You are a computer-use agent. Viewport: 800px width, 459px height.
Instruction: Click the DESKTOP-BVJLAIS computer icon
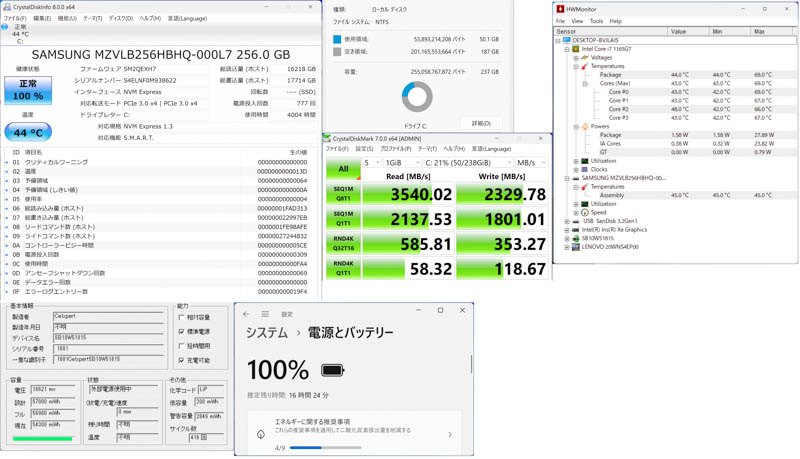566,40
